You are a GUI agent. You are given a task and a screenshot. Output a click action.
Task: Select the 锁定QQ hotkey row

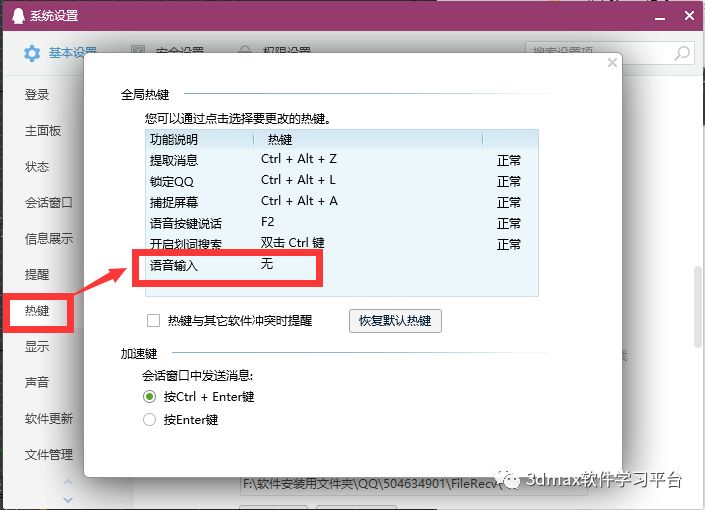click(342, 181)
